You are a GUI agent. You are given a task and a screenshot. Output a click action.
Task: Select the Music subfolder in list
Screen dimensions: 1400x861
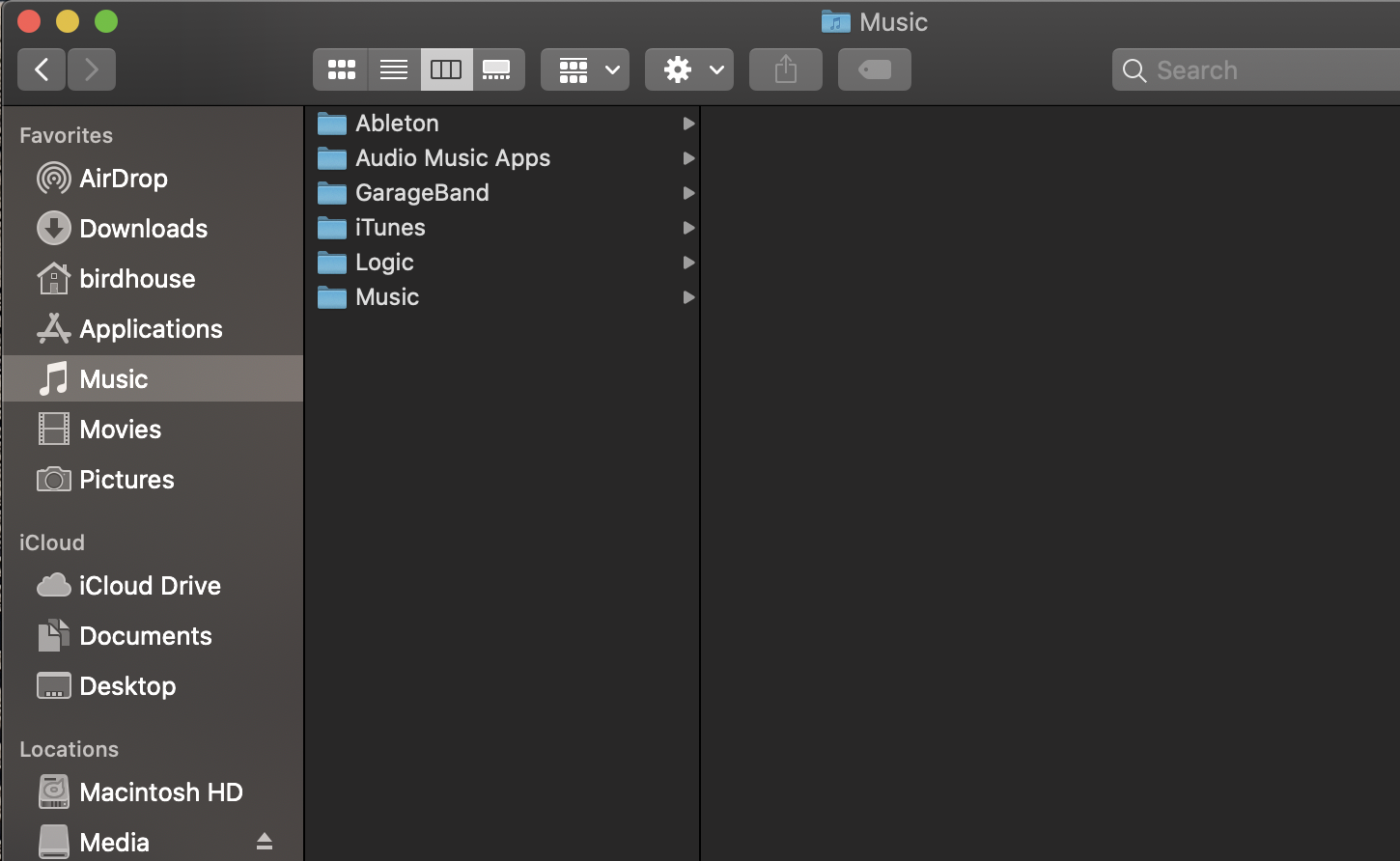[x=502, y=297]
